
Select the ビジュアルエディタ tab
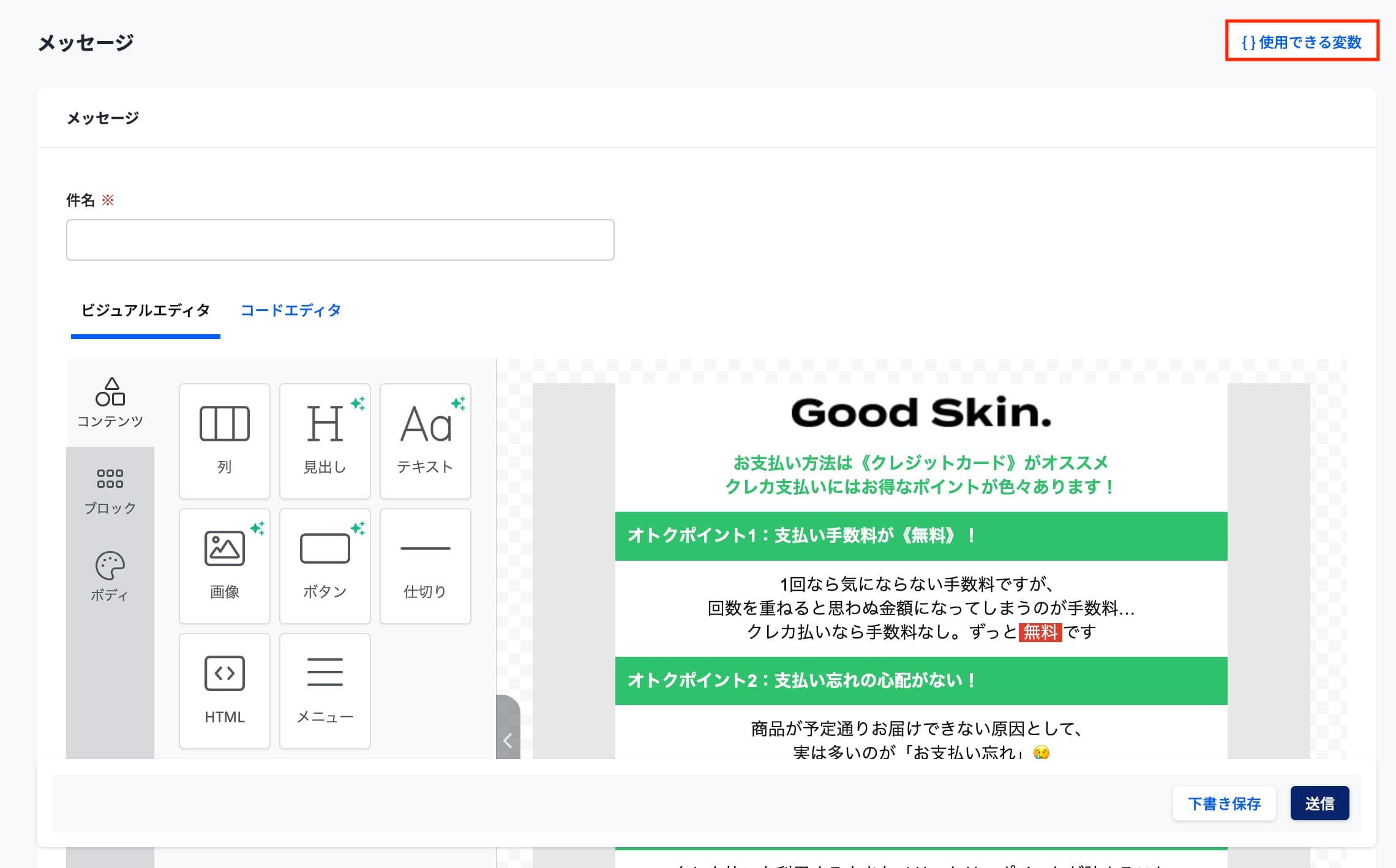pos(146,310)
